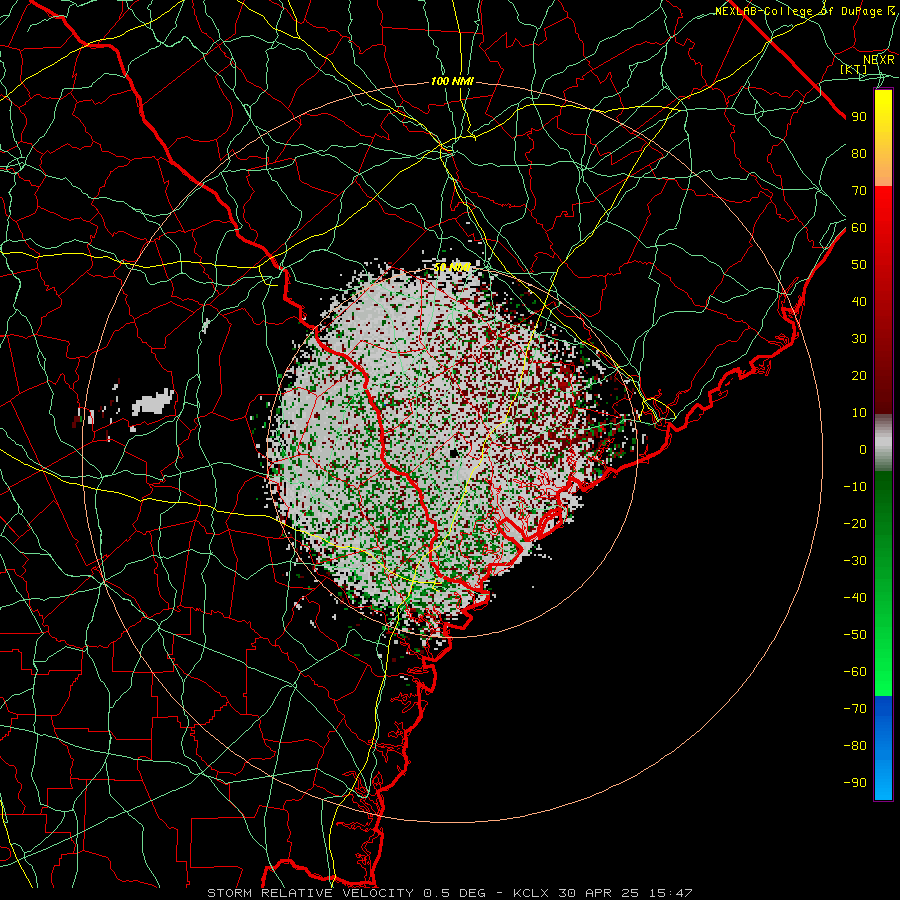Click the 80 value on velocity scale

coord(859,154)
